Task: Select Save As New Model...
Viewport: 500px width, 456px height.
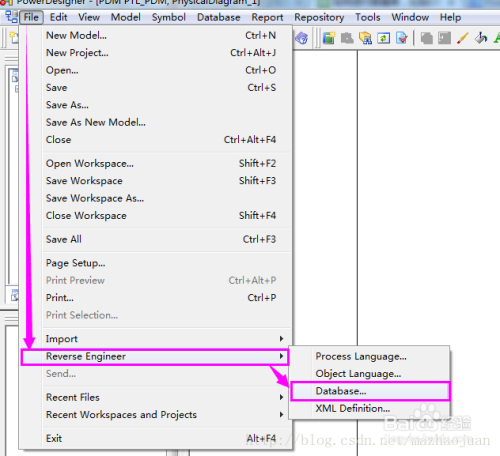Action: pyautogui.click(x=156, y=122)
